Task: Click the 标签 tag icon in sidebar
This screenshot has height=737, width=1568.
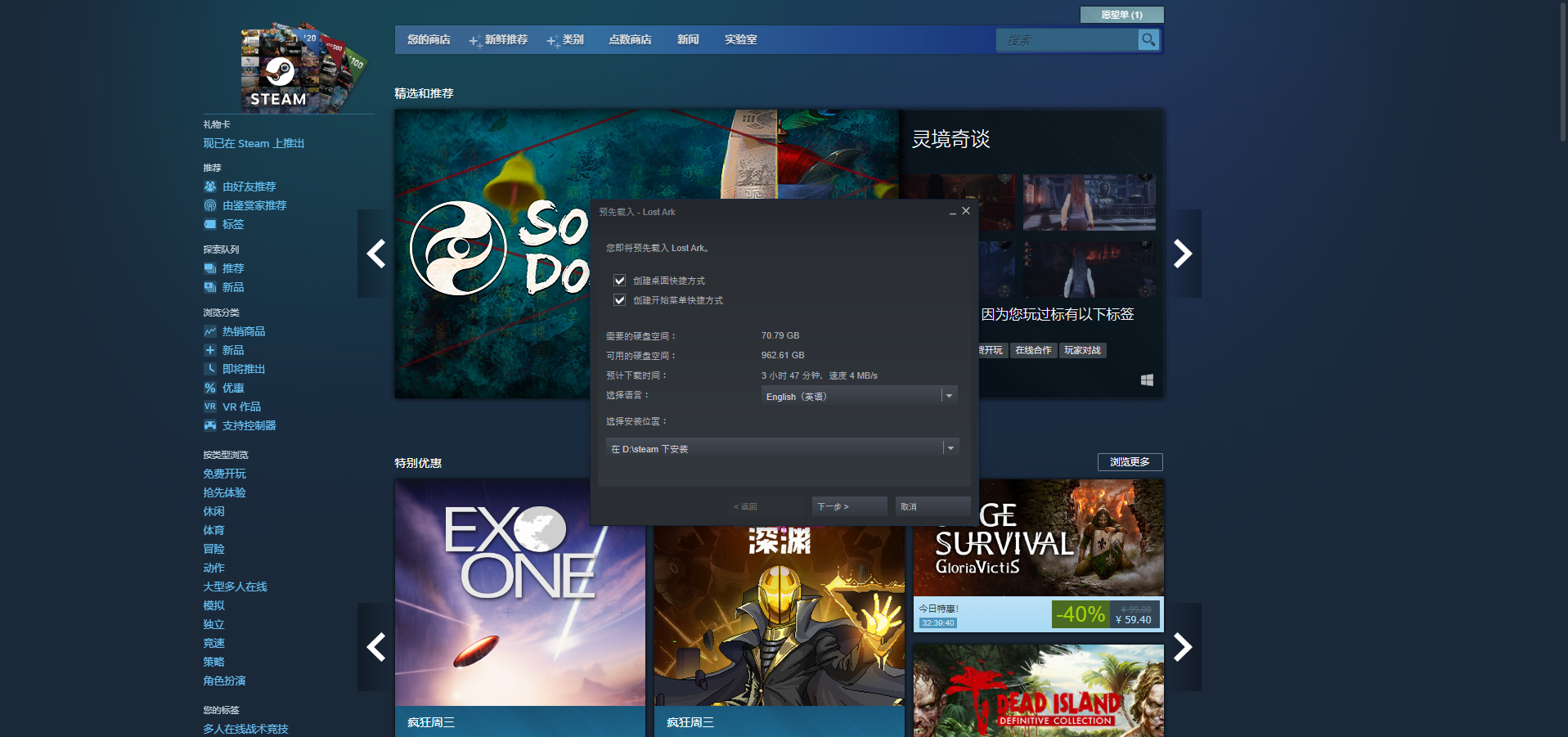Action: click(210, 224)
